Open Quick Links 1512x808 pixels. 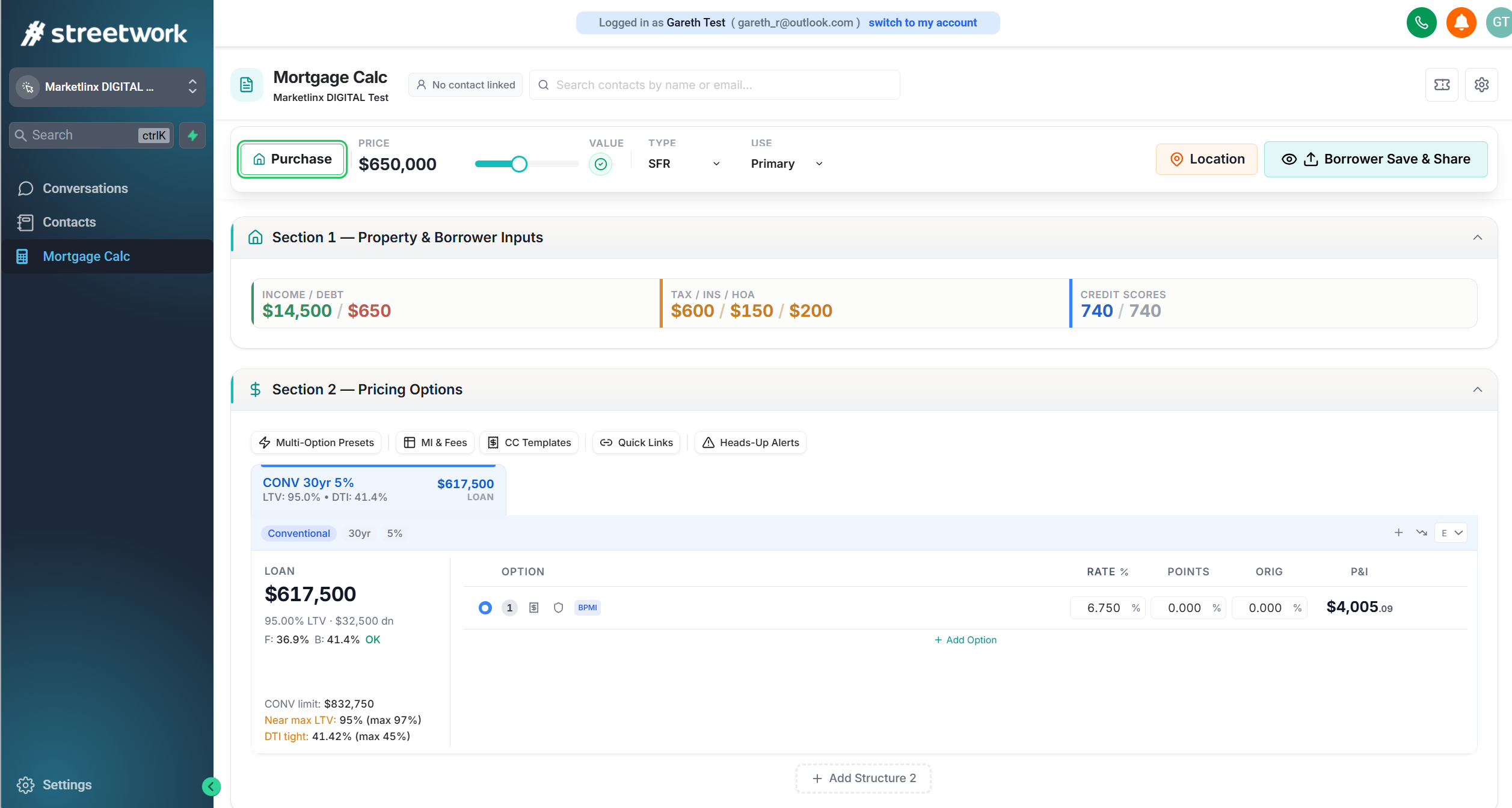click(x=636, y=442)
